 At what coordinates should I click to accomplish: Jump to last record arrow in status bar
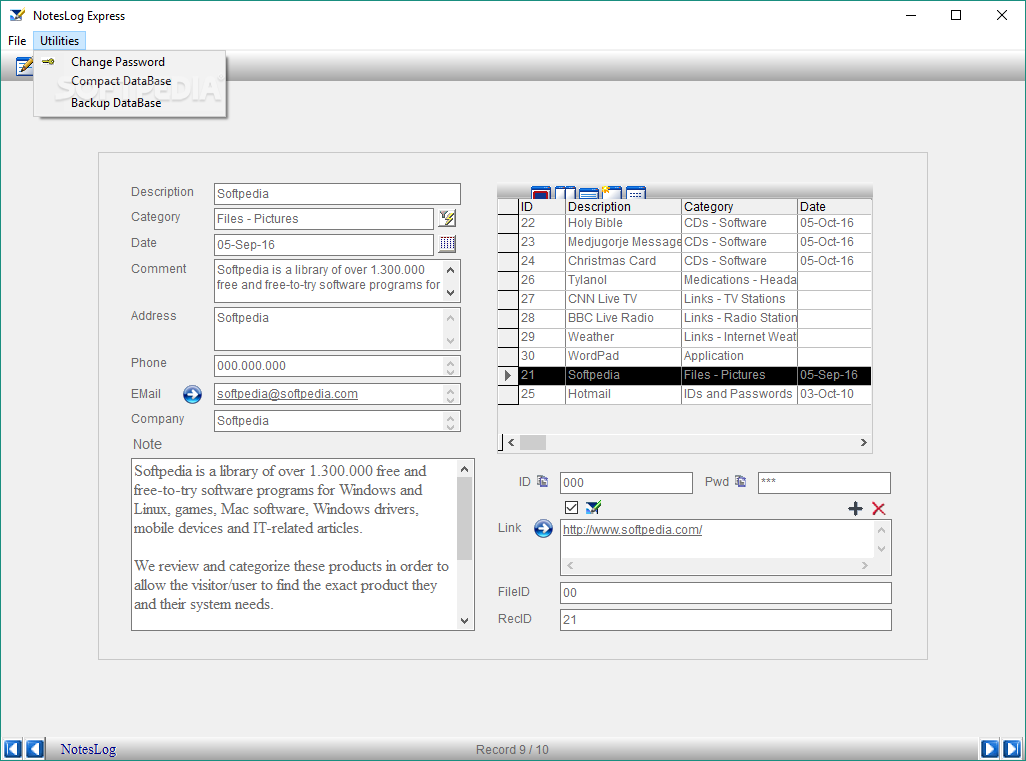click(x=1012, y=749)
